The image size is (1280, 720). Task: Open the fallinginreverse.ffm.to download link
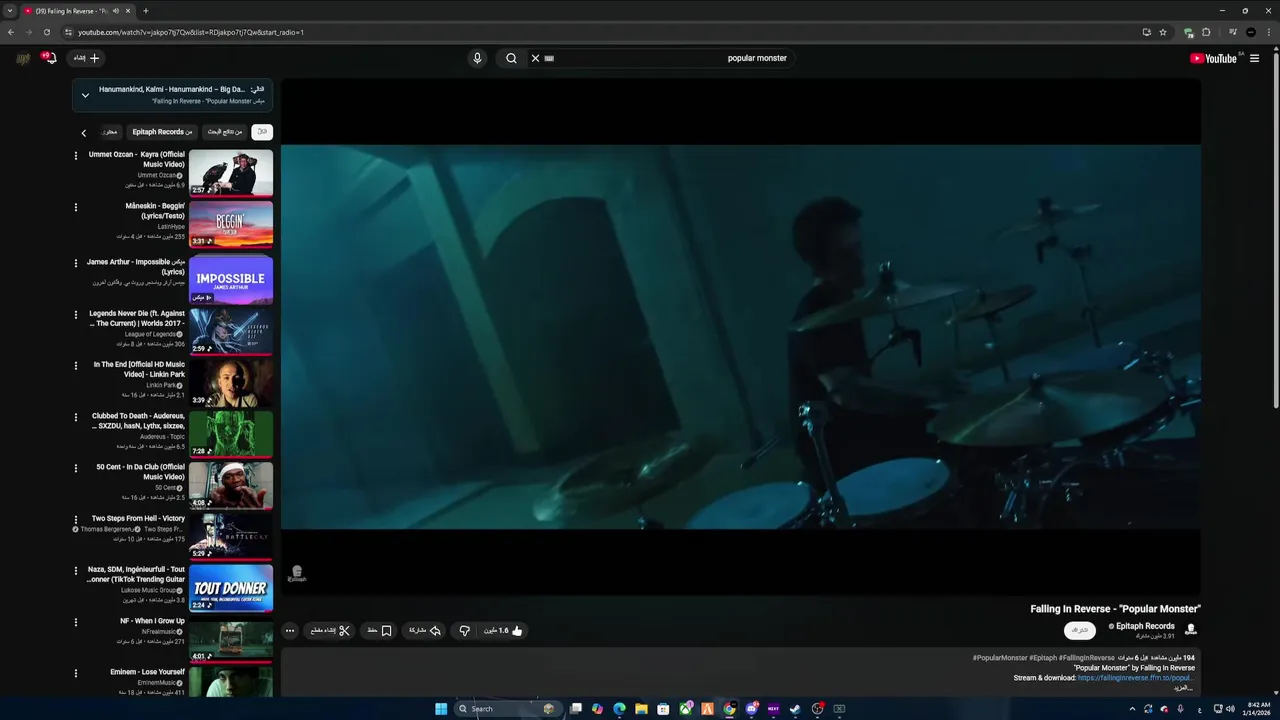(1135, 678)
